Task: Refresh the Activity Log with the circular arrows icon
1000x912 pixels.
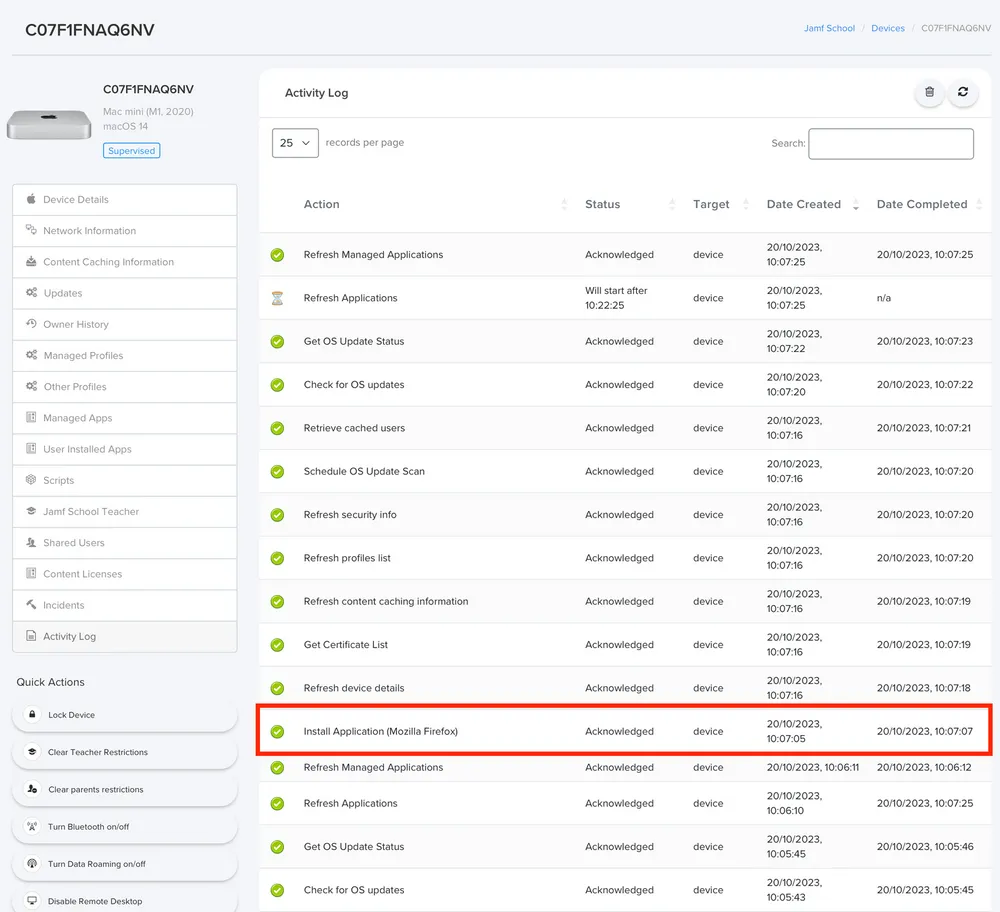Action: pyautogui.click(x=963, y=92)
